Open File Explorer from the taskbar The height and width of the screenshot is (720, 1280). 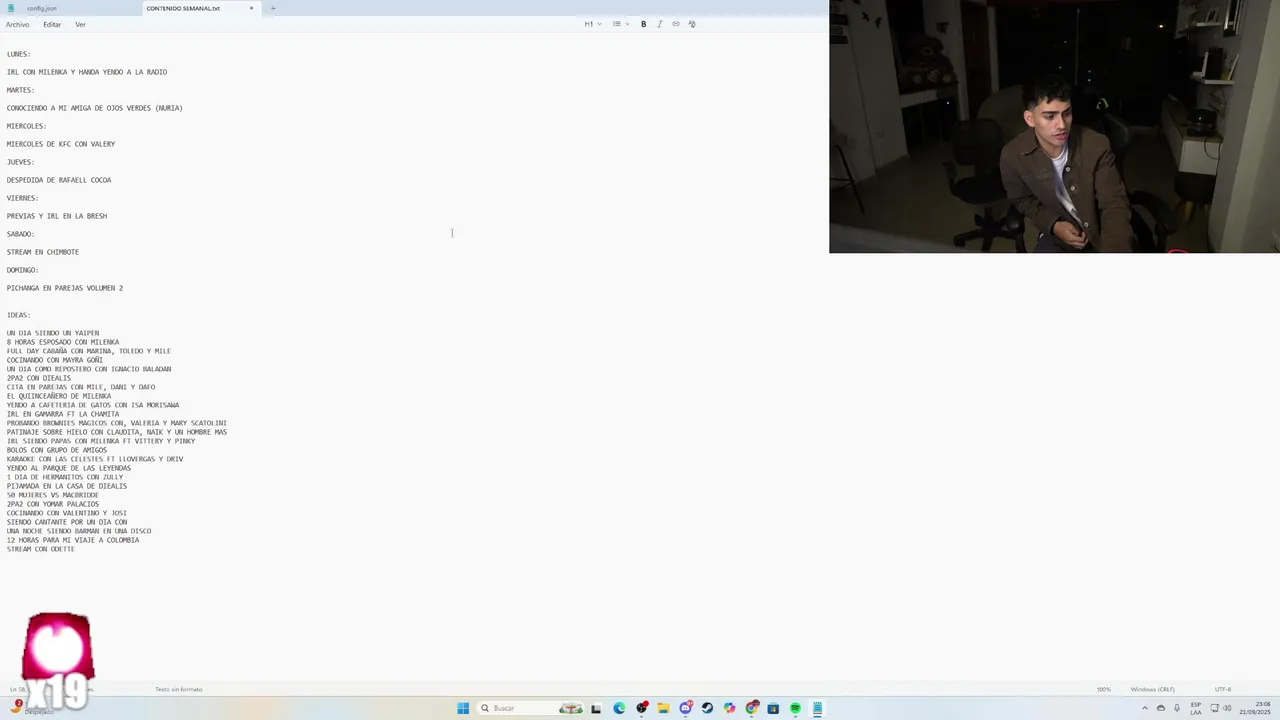(663, 708)
